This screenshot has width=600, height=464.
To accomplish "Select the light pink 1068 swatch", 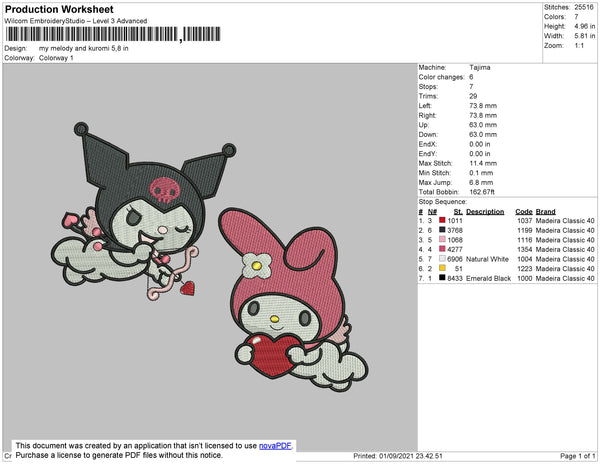I will point(442,239).
